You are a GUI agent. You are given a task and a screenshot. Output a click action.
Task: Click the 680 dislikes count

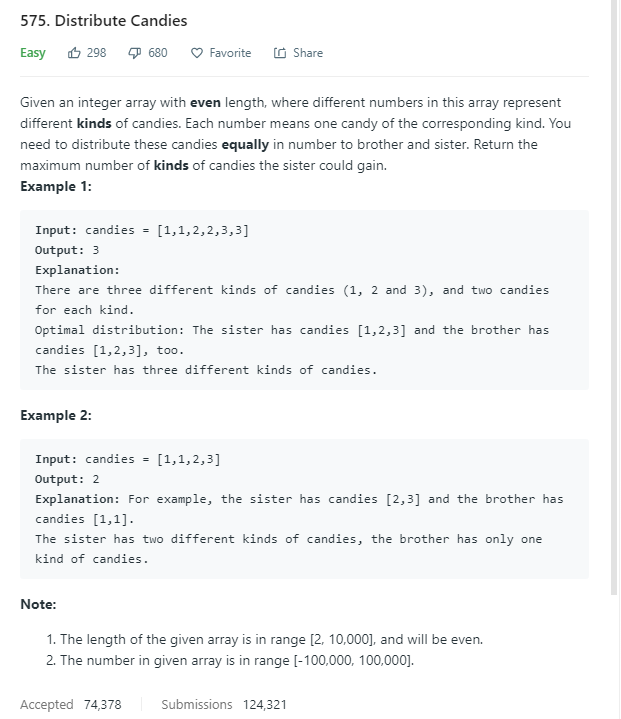pos(157,53)
